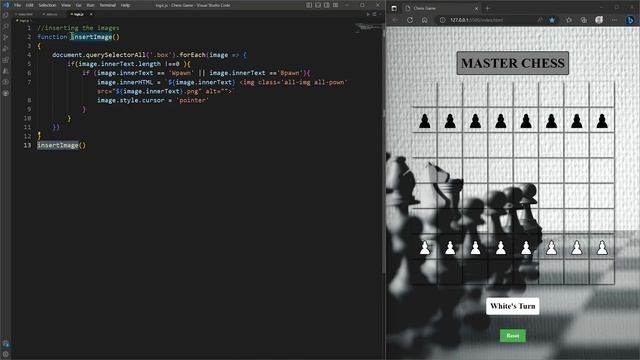640x360 pixels.
Task: Open the Collections icon in browser toolbar
Action: pos(584,20)
